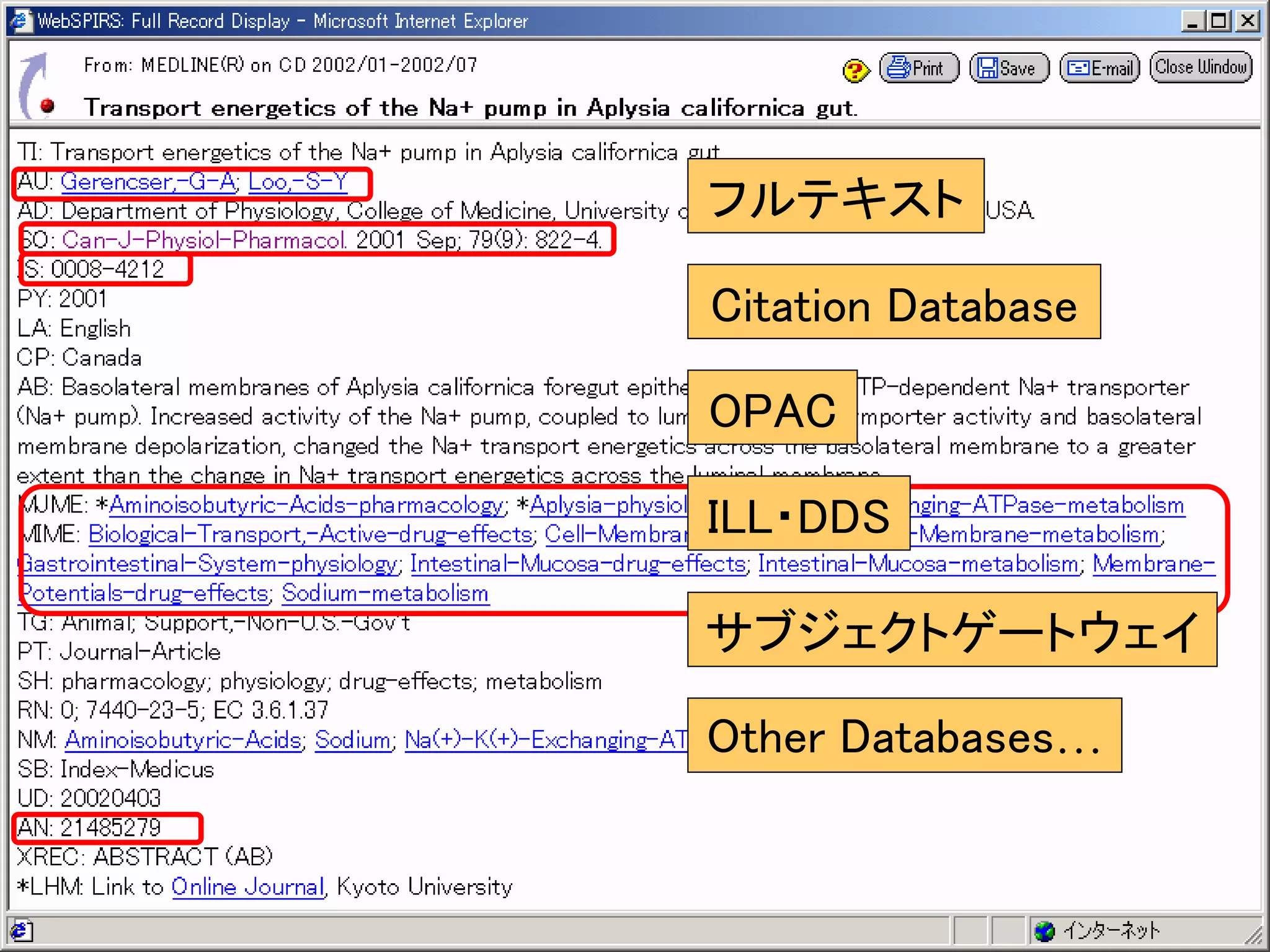Image resolution: width=1270 pixels, height=952 pixels.
Task: Click the PT: Journal-Article field text
Action: [119, 652]
